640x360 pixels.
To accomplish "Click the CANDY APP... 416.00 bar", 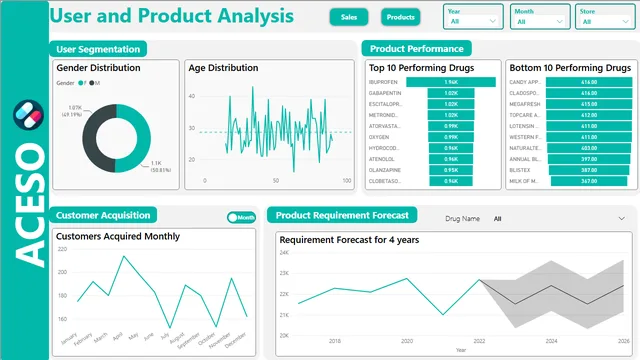I will click(x=589, y=82).
